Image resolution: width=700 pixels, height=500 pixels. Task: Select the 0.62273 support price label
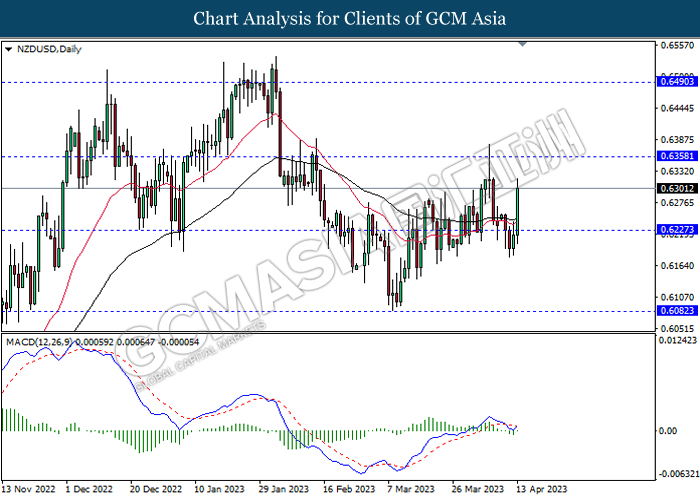(677, 229)
